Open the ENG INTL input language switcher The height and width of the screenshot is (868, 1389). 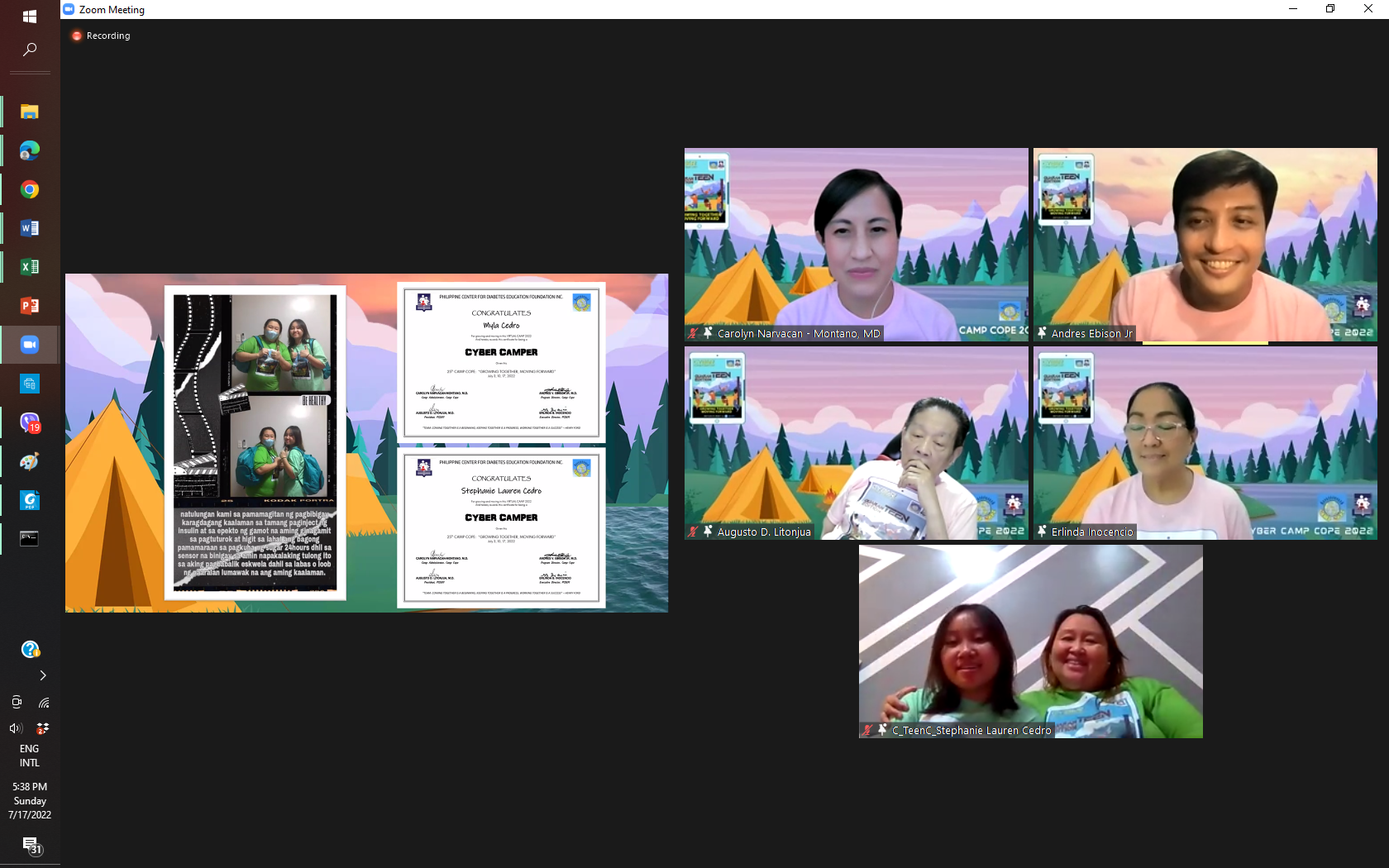coord(30,756)
